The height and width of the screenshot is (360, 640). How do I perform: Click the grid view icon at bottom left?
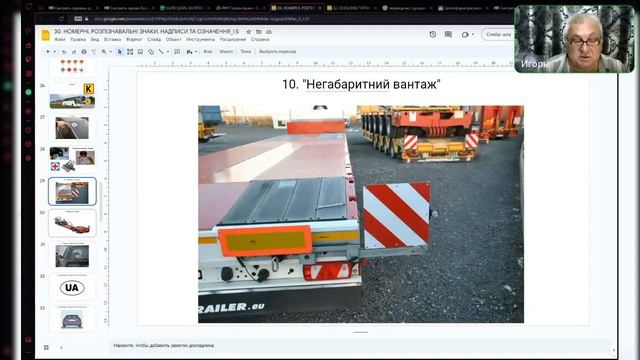coord(46,347)
